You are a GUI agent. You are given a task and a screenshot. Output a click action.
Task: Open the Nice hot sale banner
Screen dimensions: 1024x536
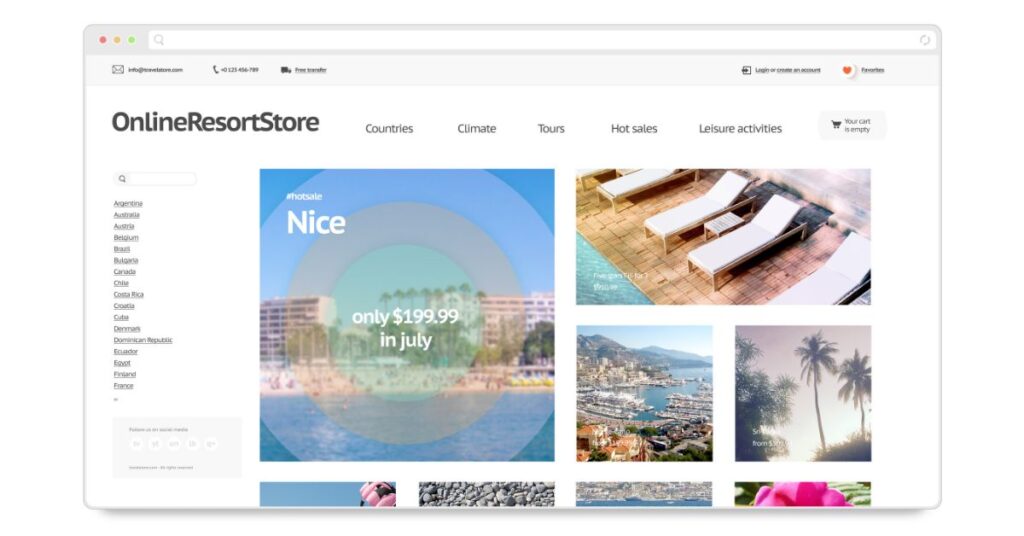point(407,315)
